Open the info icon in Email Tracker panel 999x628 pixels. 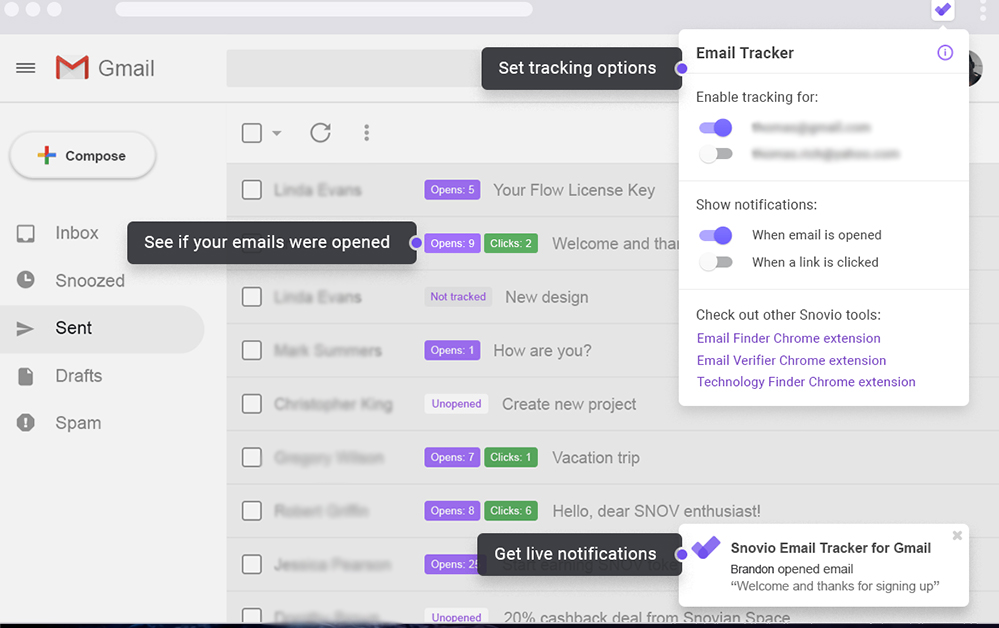pyautogui.click(x=945, y=53)
